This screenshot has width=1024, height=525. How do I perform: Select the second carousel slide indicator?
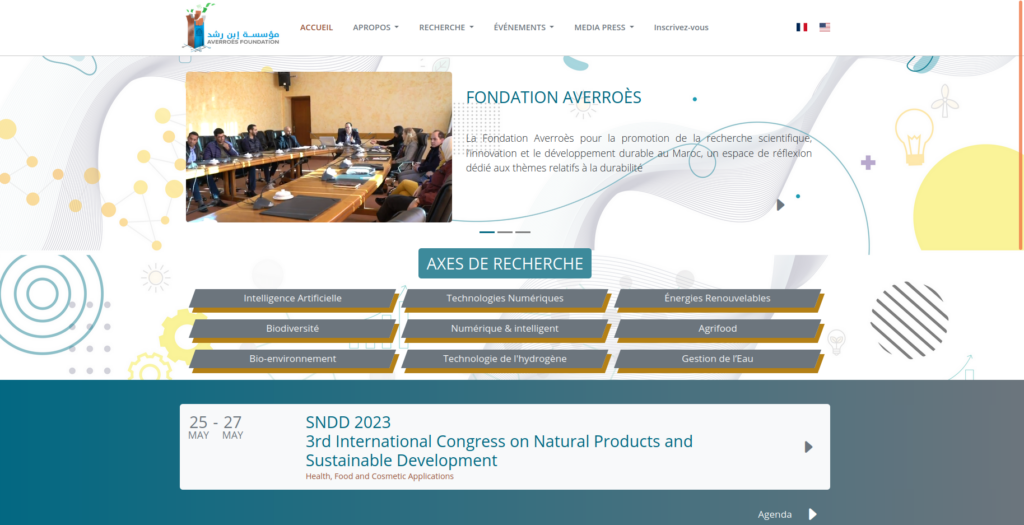point(505,232)
